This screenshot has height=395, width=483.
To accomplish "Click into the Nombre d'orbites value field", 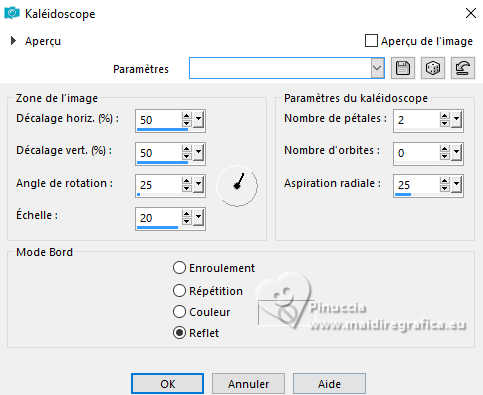I will 417,153.
